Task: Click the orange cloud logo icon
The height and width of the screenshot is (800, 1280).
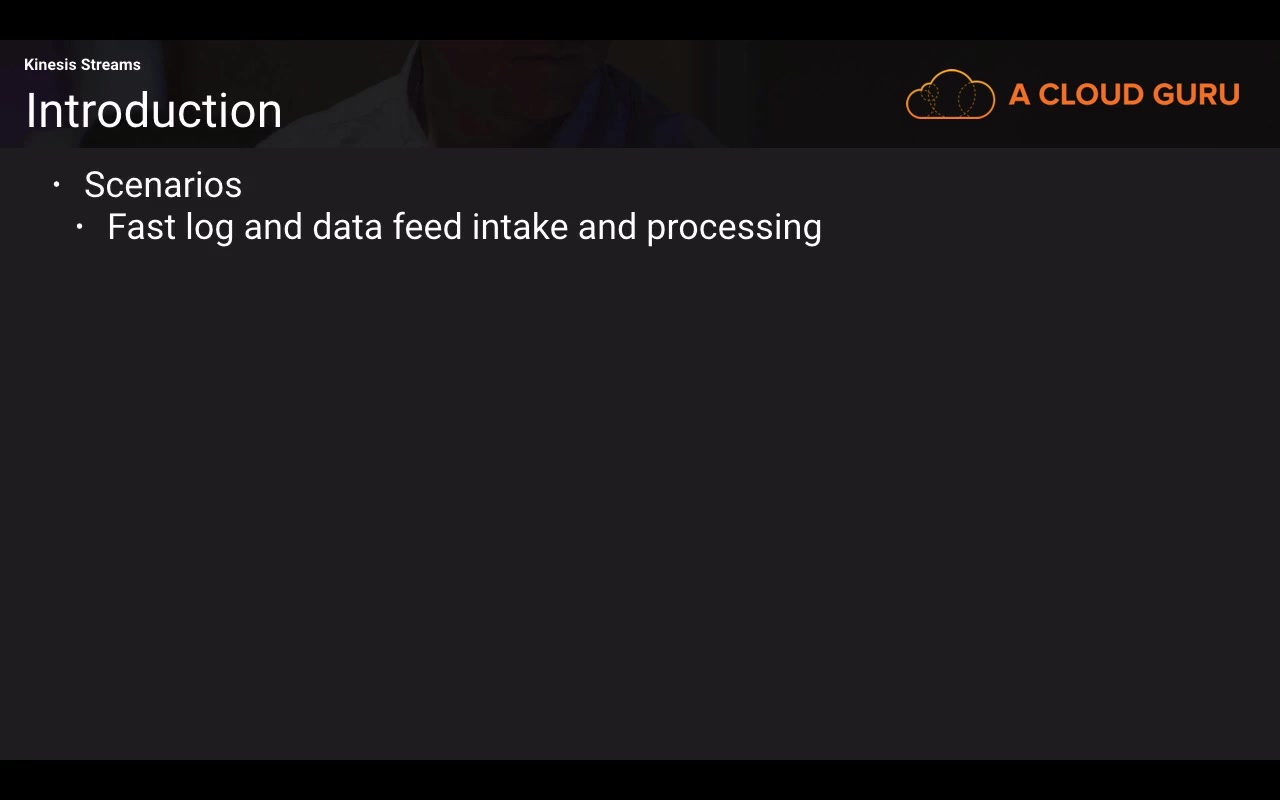Action: point(950,95)
